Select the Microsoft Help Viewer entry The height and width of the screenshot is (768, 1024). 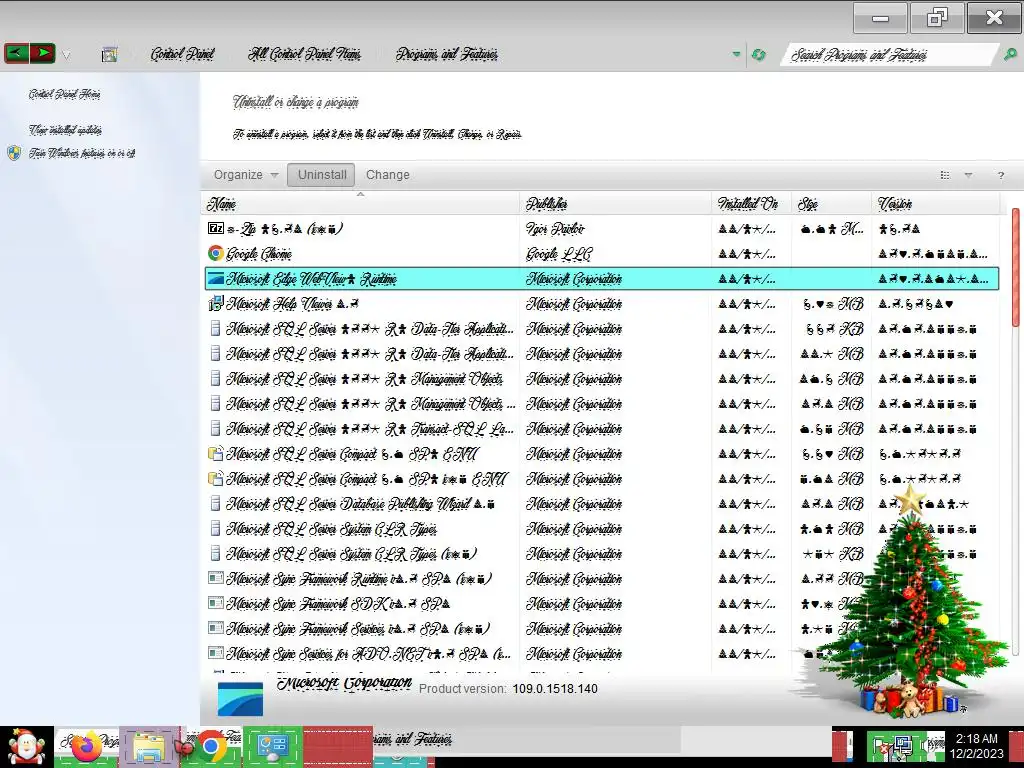pyautogui.click(x=292, y=304)
